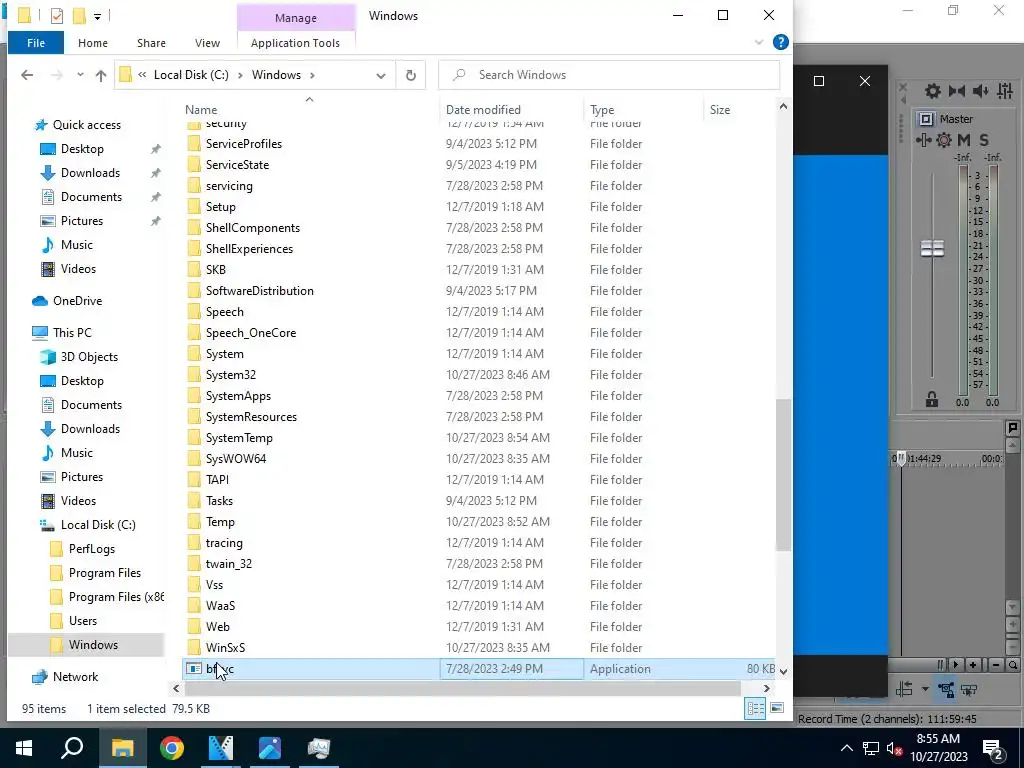Screen dimensions: 1024x768
Task: Toggle auto ripple icon in timeline toolbar
Action: click(x=904, y=689)
